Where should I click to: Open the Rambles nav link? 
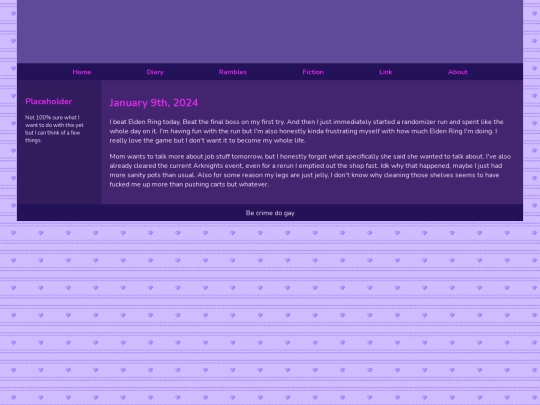(x=233, y=72)
